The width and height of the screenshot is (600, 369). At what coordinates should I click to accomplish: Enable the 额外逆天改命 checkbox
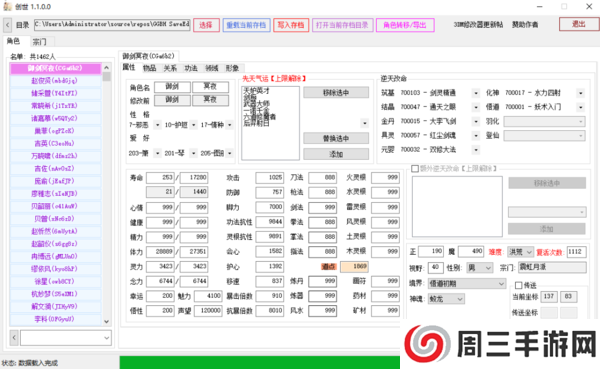tap(414, 168)
